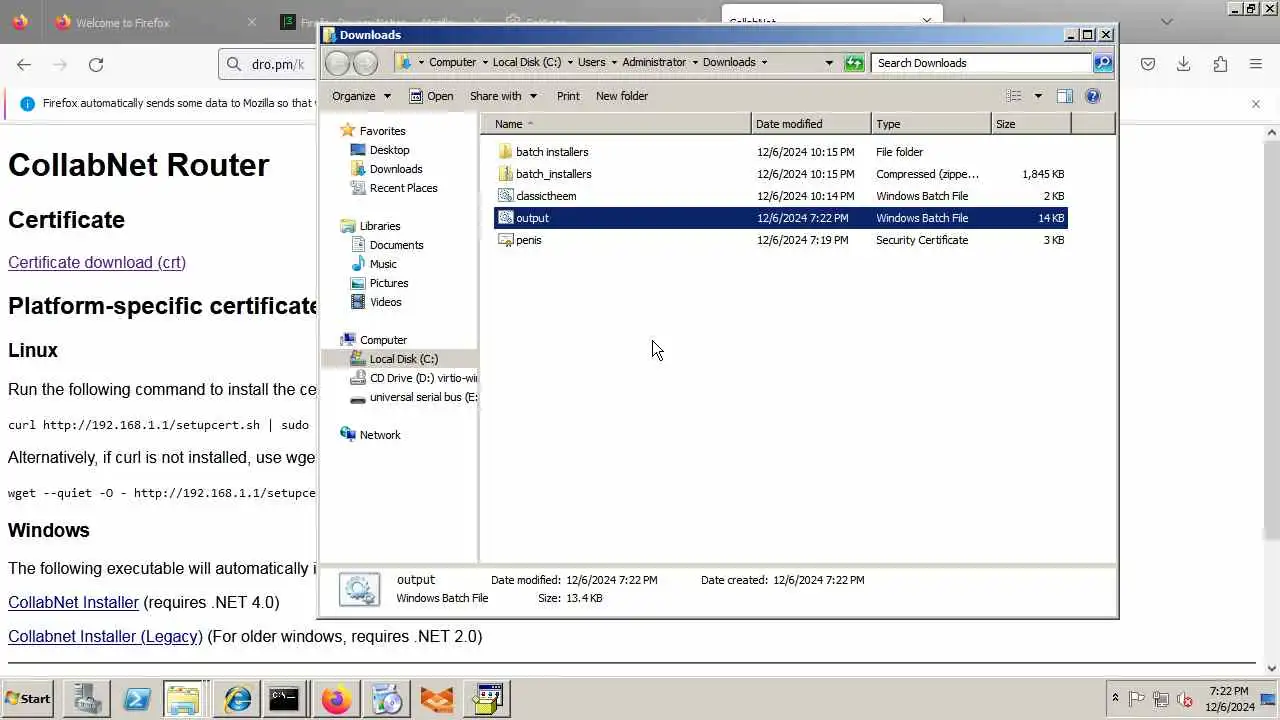
Task: Open the PowerShell taskbar icon
Action: 137,699
